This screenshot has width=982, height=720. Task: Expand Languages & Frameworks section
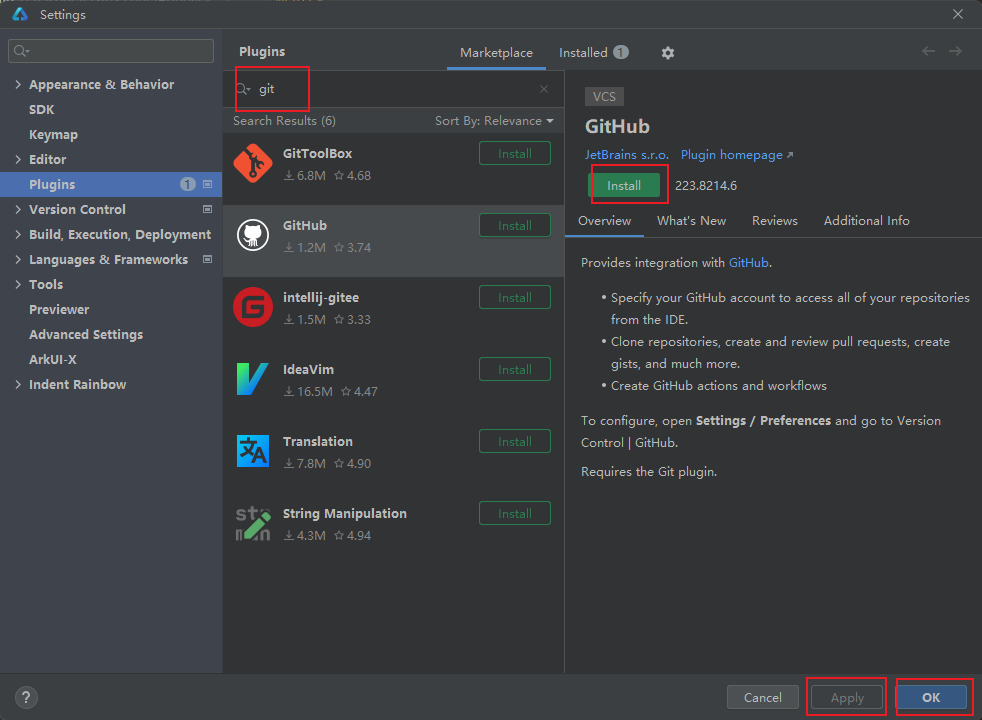click(18, 259)
